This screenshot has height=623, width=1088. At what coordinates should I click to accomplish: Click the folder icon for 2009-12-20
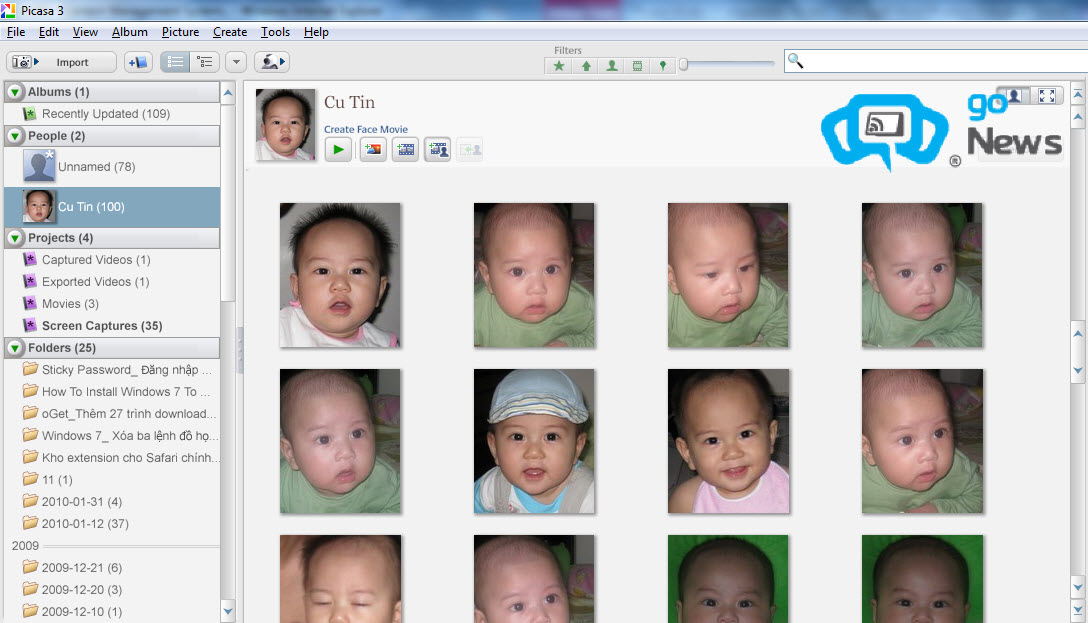[x=30, y=589]
